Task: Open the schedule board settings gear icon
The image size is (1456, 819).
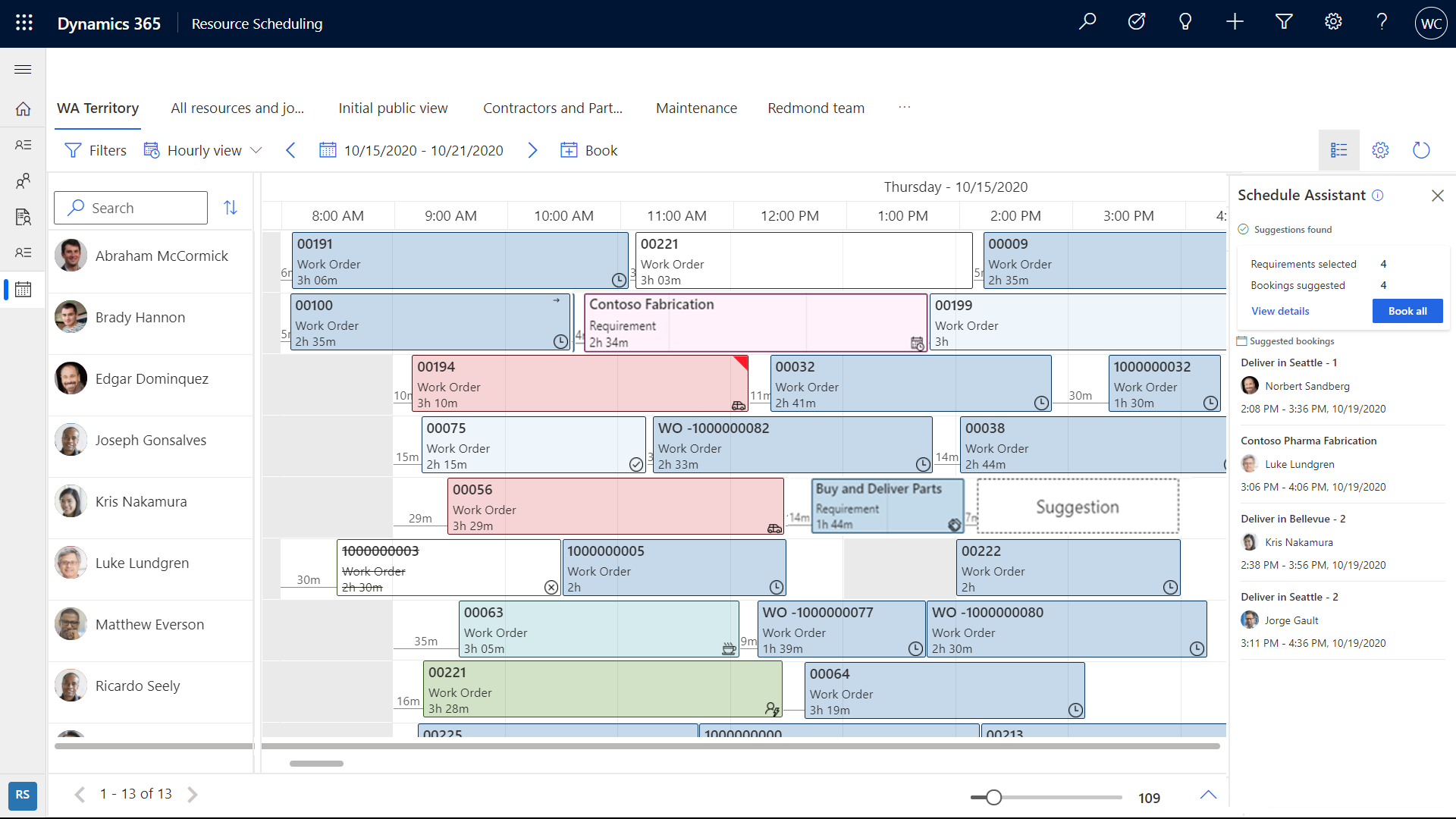Action: coord(1381,150)
